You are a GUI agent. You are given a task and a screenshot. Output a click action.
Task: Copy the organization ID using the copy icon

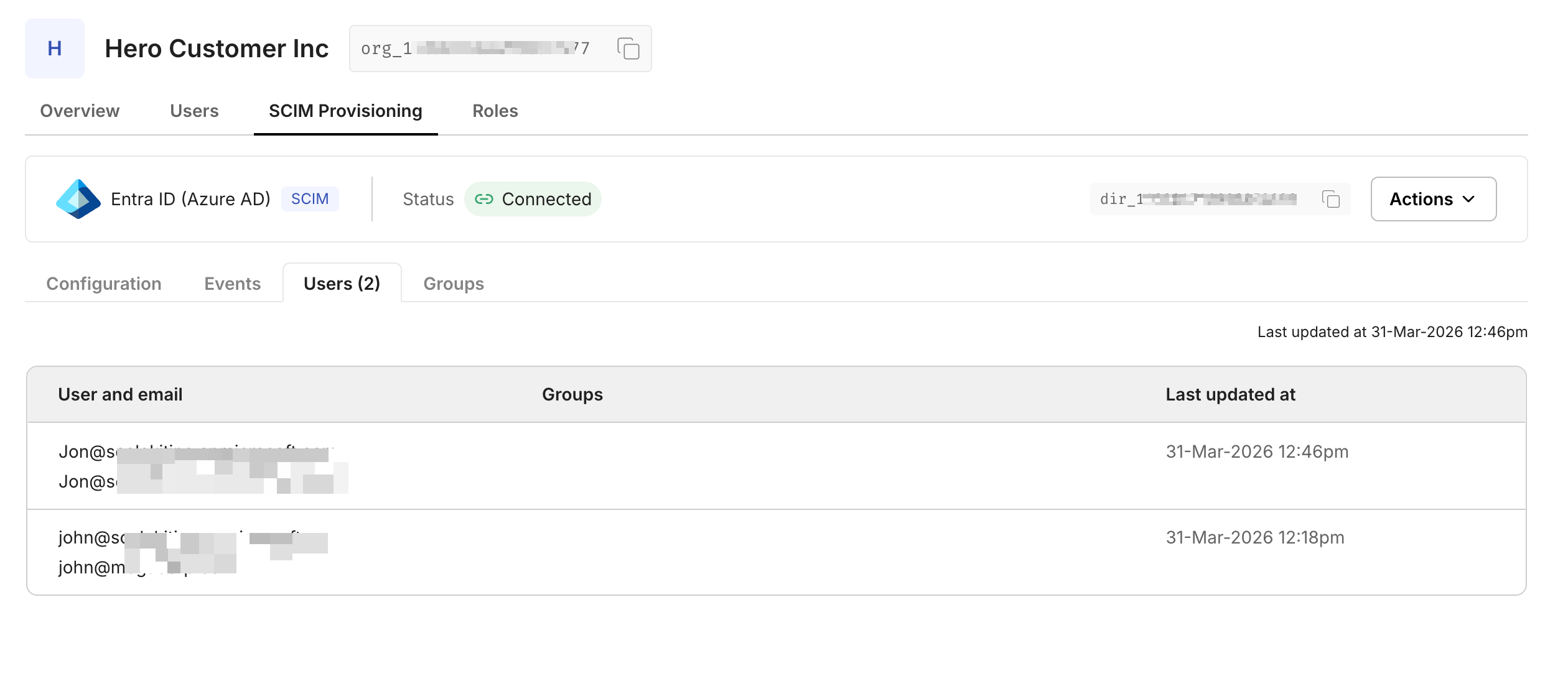point(628,49)
